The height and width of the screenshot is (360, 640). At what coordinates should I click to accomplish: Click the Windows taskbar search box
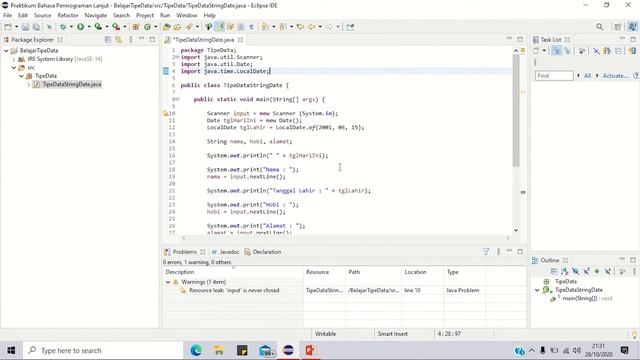pyautogui.click(x=103, y=351)
